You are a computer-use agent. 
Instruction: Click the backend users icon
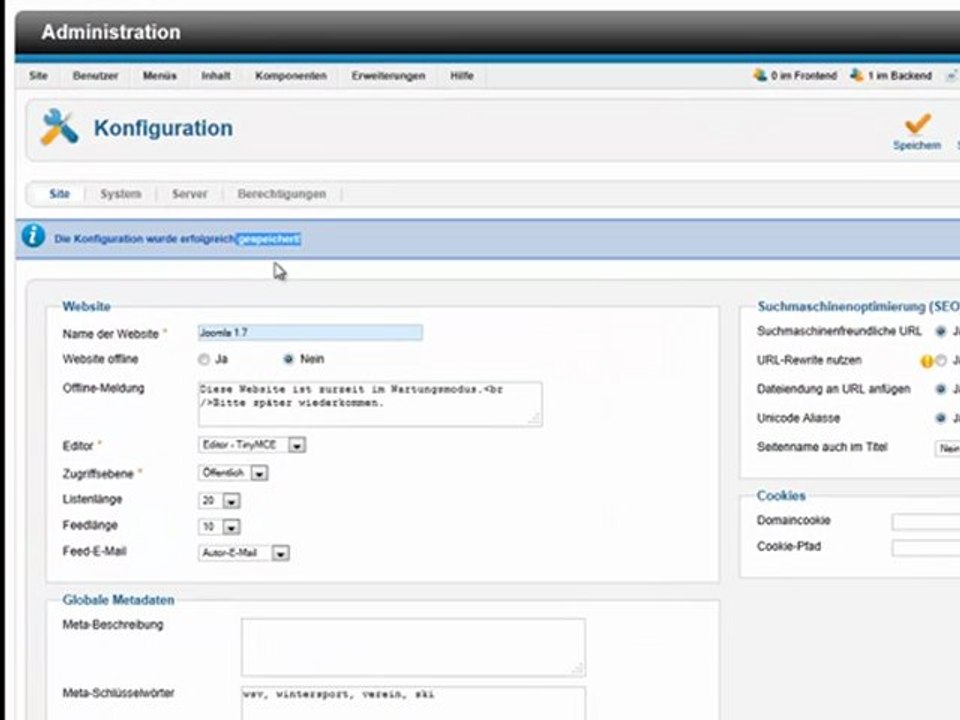click(857, 75)
